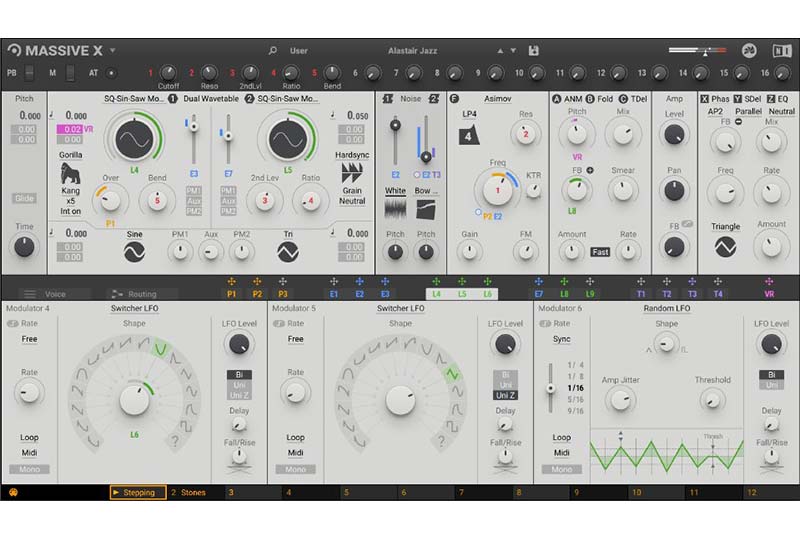Open the dropdown arrow next to Massive X title
Screen dimensions: 800x540
pyautogui.click(x=112, y=51)
